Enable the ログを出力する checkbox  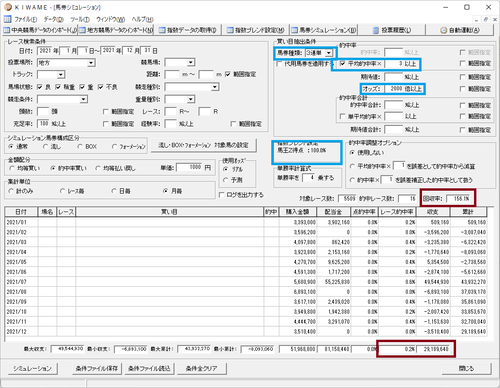coord(221,195)
